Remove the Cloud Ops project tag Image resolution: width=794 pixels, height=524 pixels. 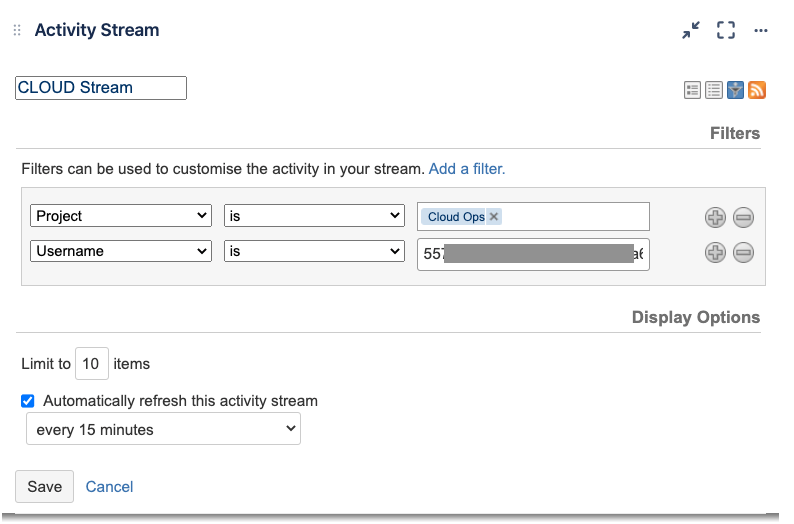[494, 217]
